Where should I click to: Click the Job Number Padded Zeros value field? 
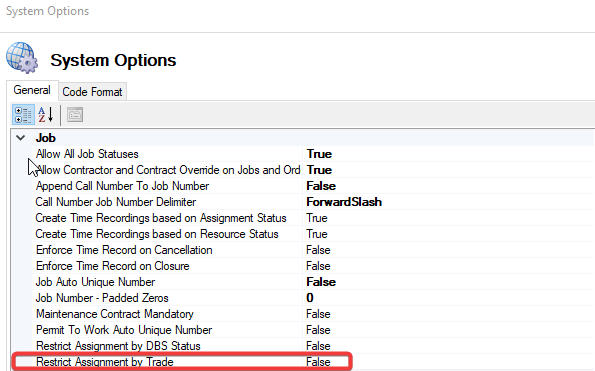pyautogui.click(x=449, y=298)
